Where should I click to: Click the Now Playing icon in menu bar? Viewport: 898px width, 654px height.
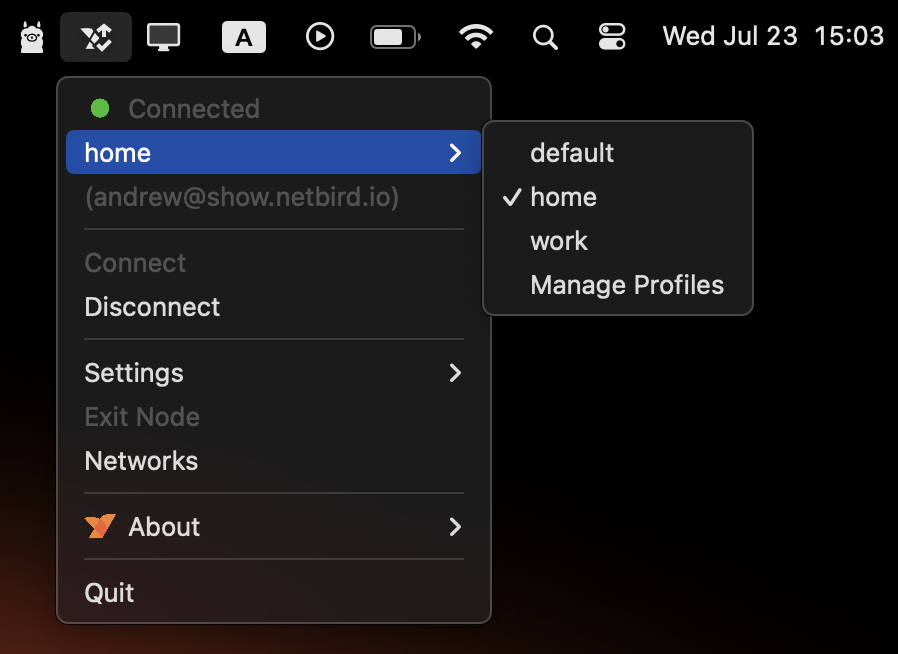[x=319, y=36]
